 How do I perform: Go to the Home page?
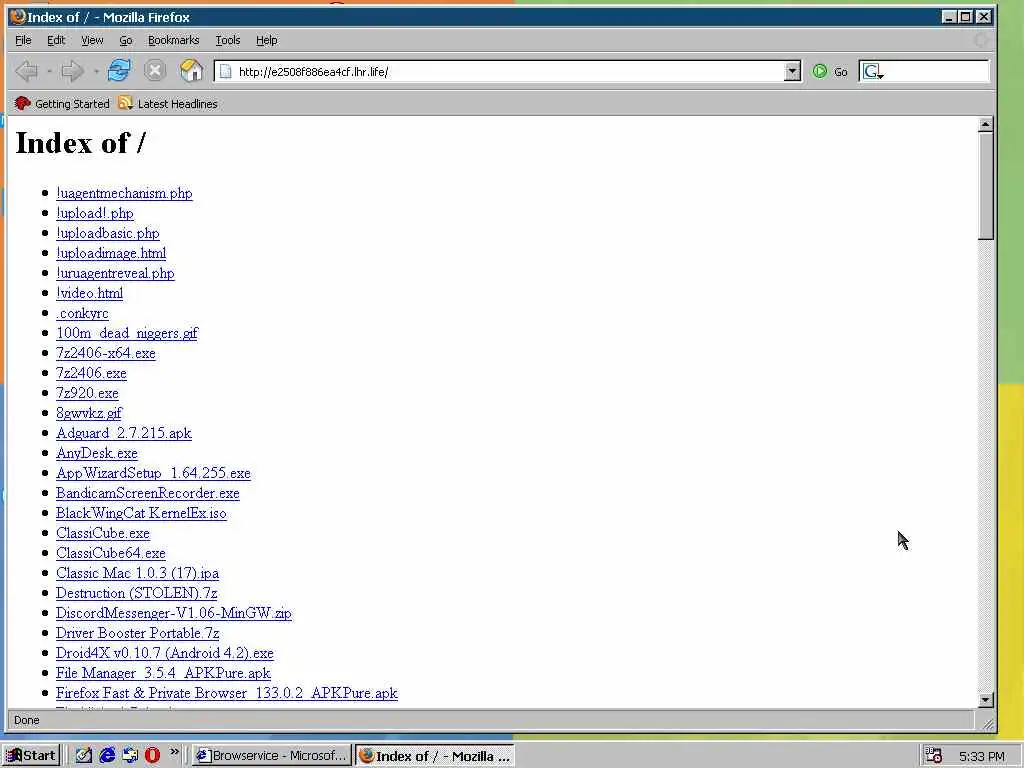click(191, 71)
